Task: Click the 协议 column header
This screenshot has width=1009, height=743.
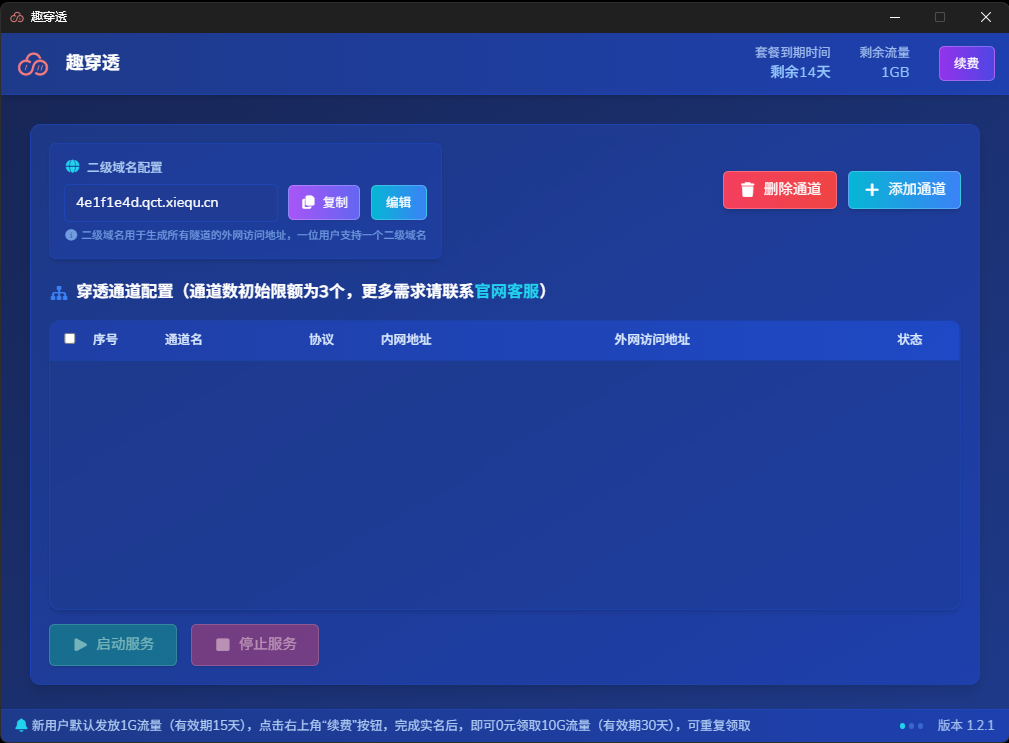Action: click(x=321, y=340)
